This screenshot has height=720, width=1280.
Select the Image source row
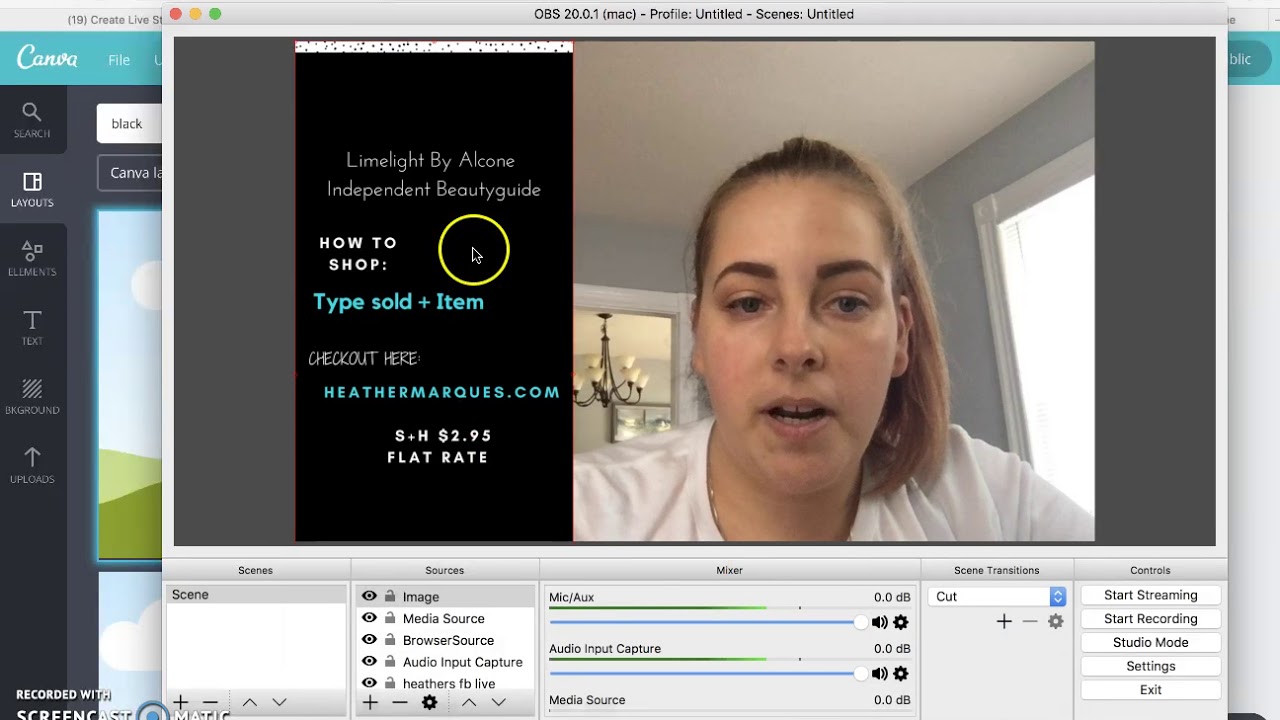[x=446, y=597]
